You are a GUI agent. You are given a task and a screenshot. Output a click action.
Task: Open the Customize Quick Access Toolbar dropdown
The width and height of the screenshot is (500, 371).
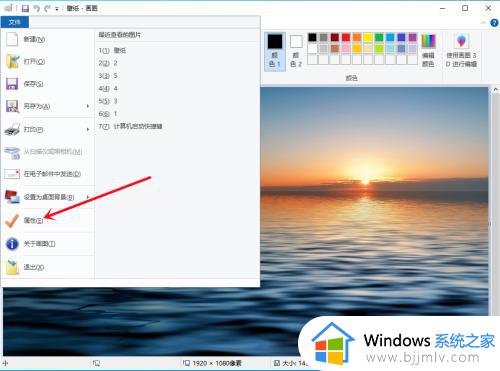(57, 9)
